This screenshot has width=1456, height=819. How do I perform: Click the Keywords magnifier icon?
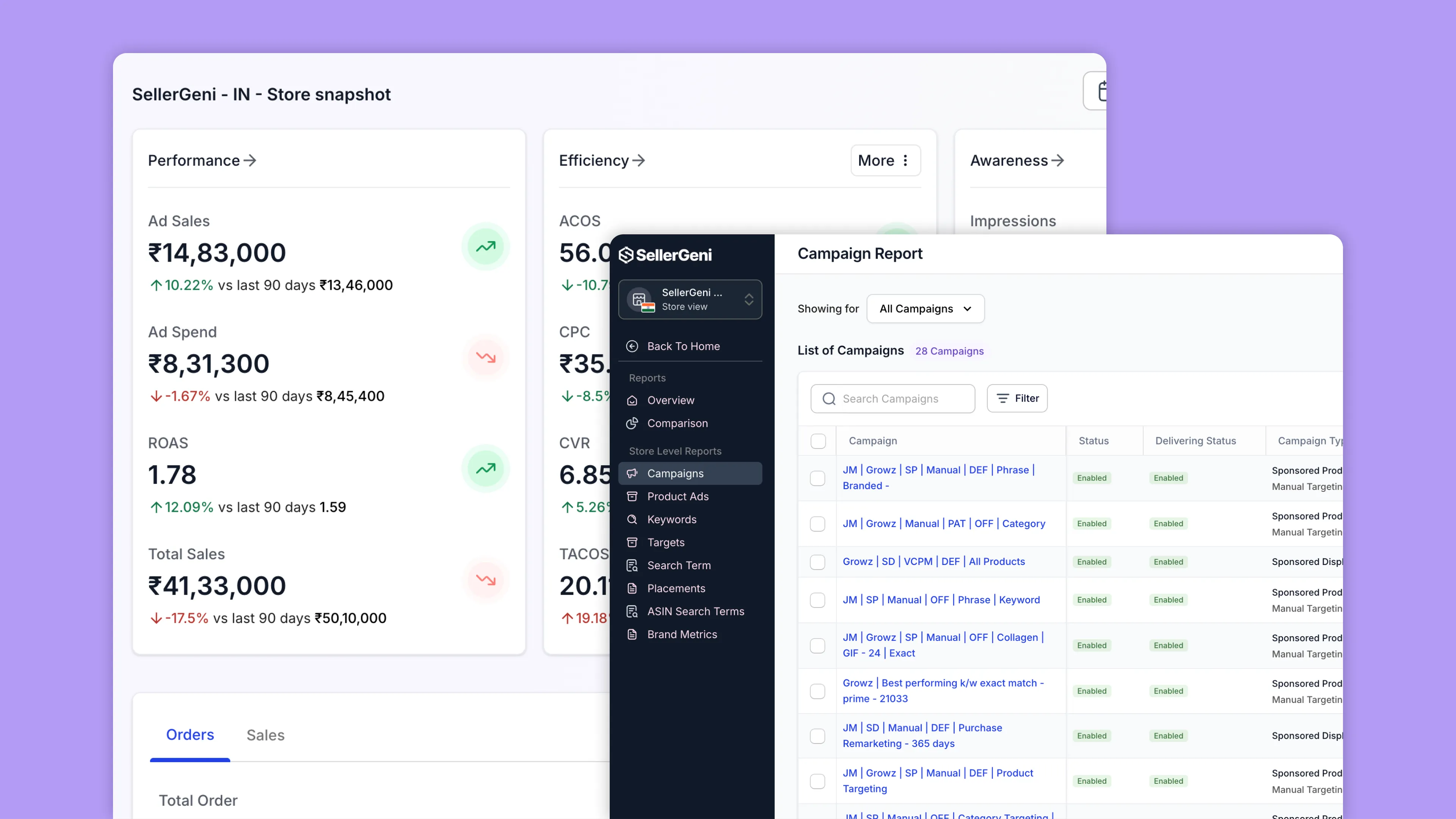click(632, 519)
